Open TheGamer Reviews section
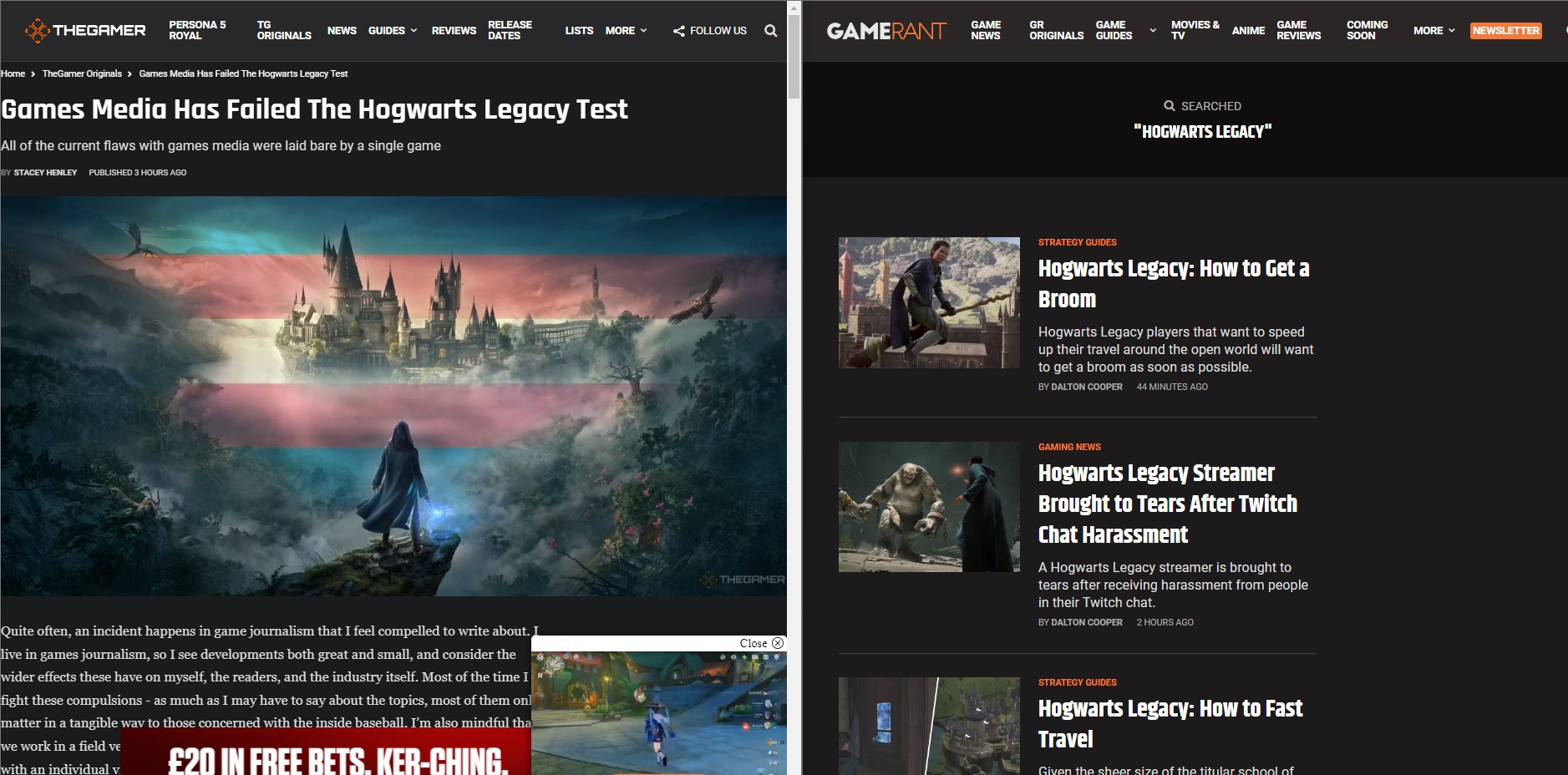This screenshot has height=775, width=1568. 454,31
